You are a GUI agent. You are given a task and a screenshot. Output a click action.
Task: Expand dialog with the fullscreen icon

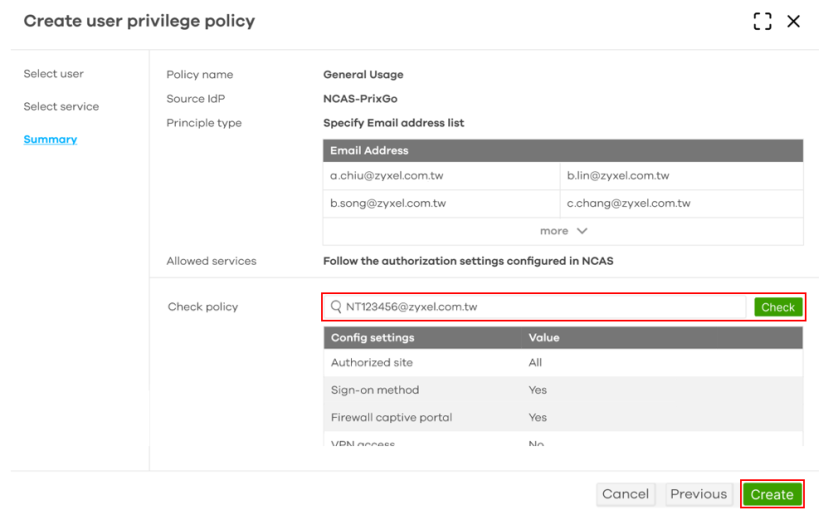(x=762, y=21)
